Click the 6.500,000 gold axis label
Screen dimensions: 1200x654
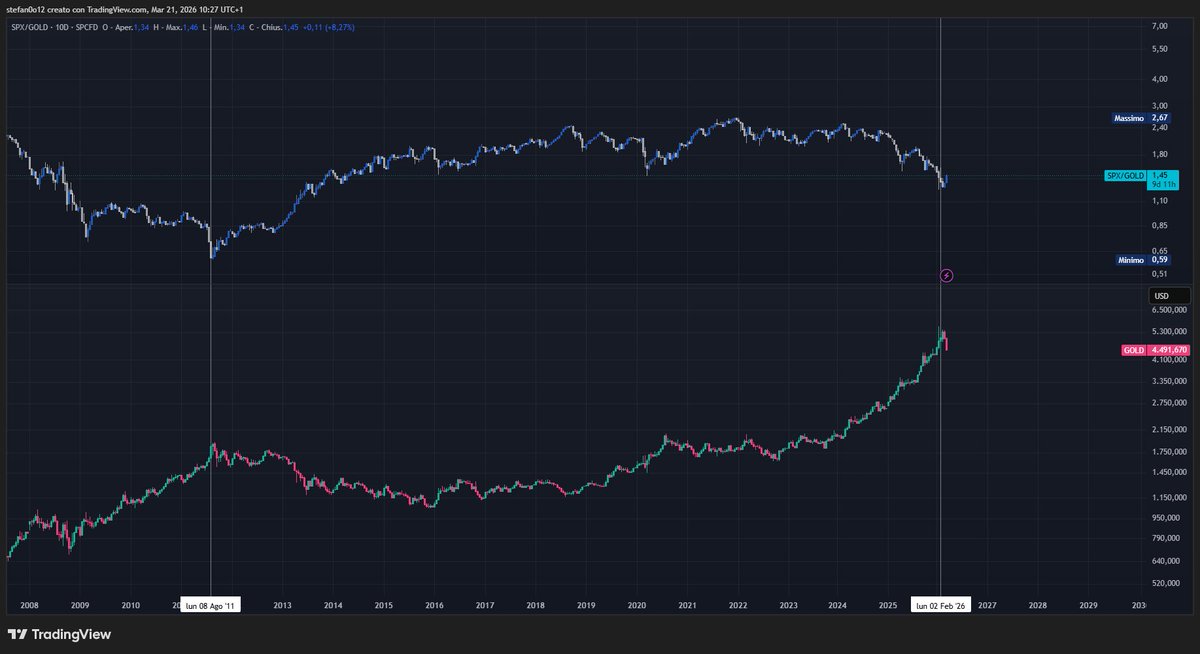click(1169, 311)
